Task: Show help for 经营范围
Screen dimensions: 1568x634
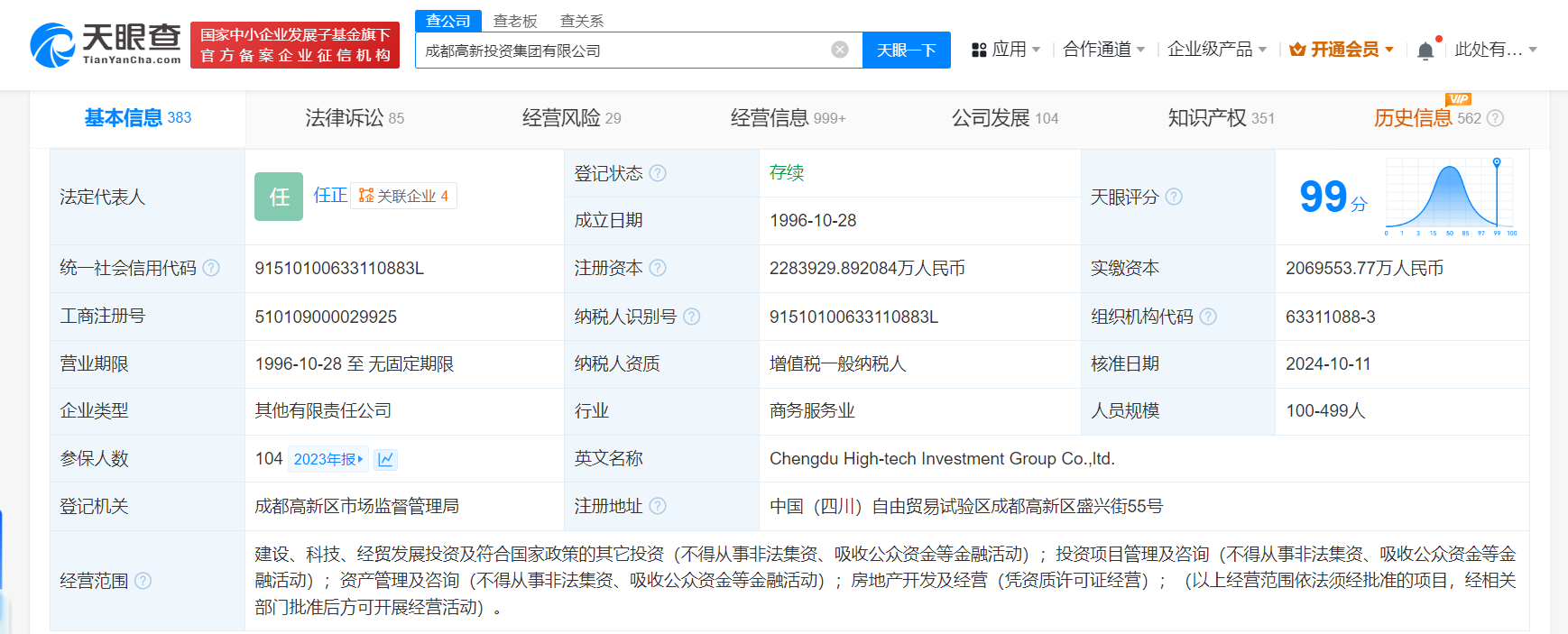Action: [x=143, y=581]
